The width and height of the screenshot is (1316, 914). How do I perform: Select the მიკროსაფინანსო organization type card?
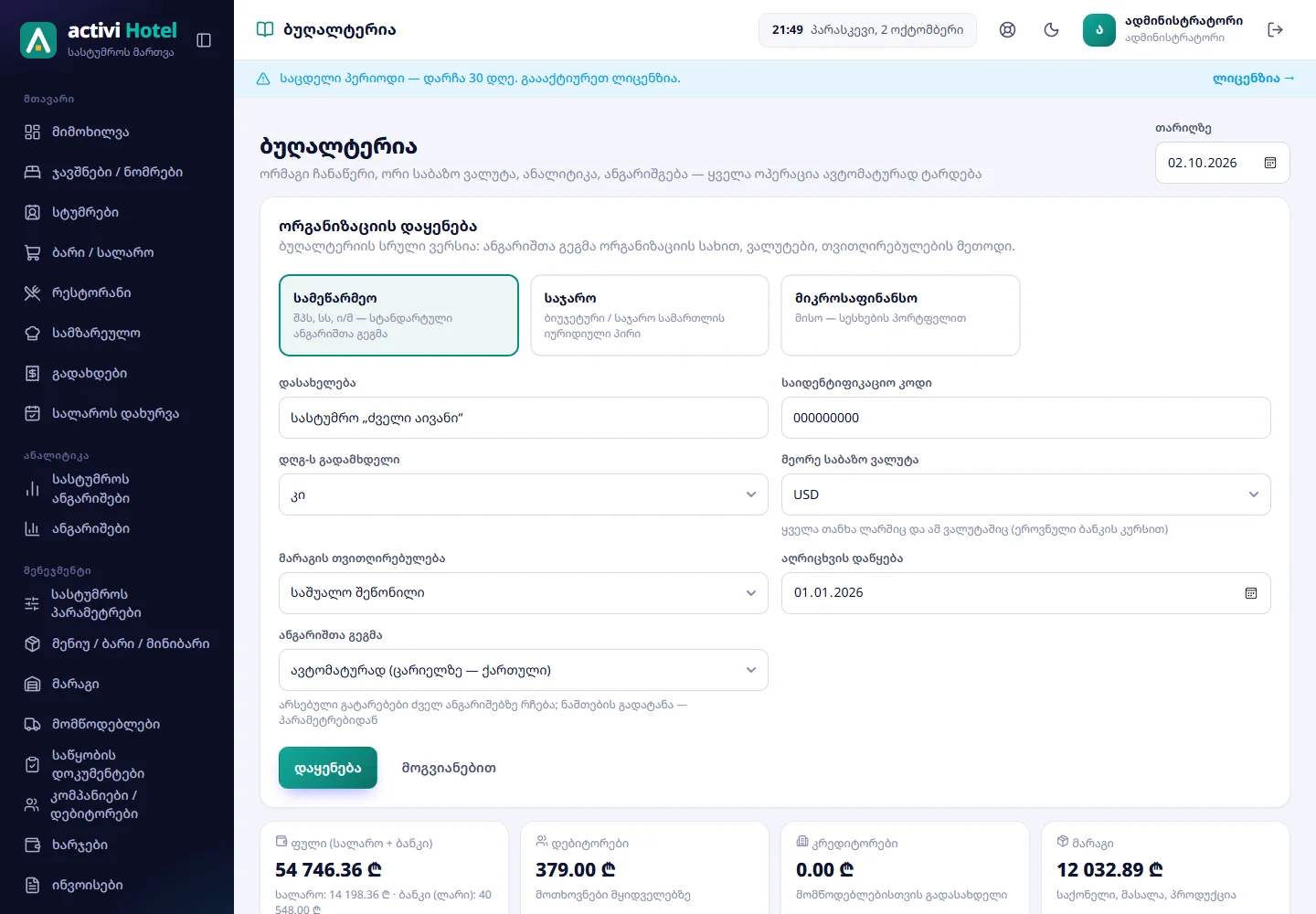point(900,315)
